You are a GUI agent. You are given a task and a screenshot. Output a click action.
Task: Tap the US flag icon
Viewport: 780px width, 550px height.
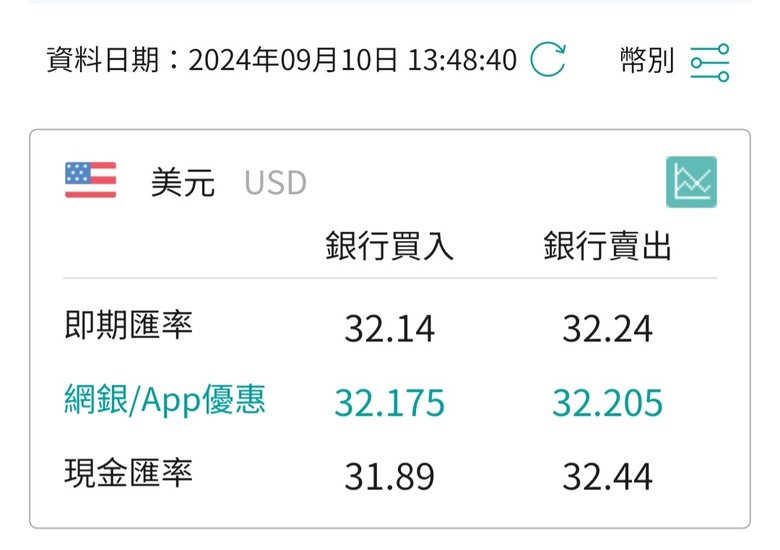point(91,180)
